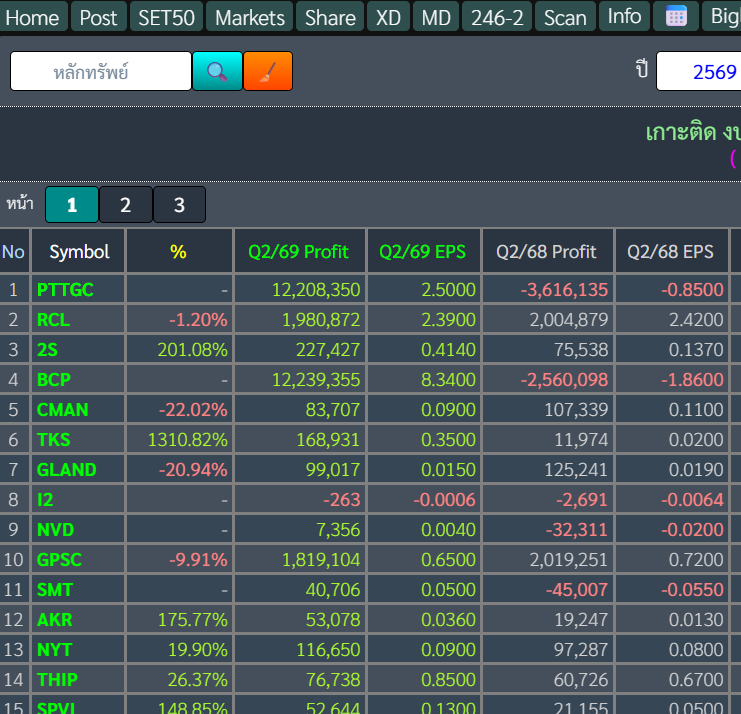The width and height of the screenshot is (741, 714).
Task: Focus the หลักทรัพย์ symbol search field
Action: click(101, 71)
